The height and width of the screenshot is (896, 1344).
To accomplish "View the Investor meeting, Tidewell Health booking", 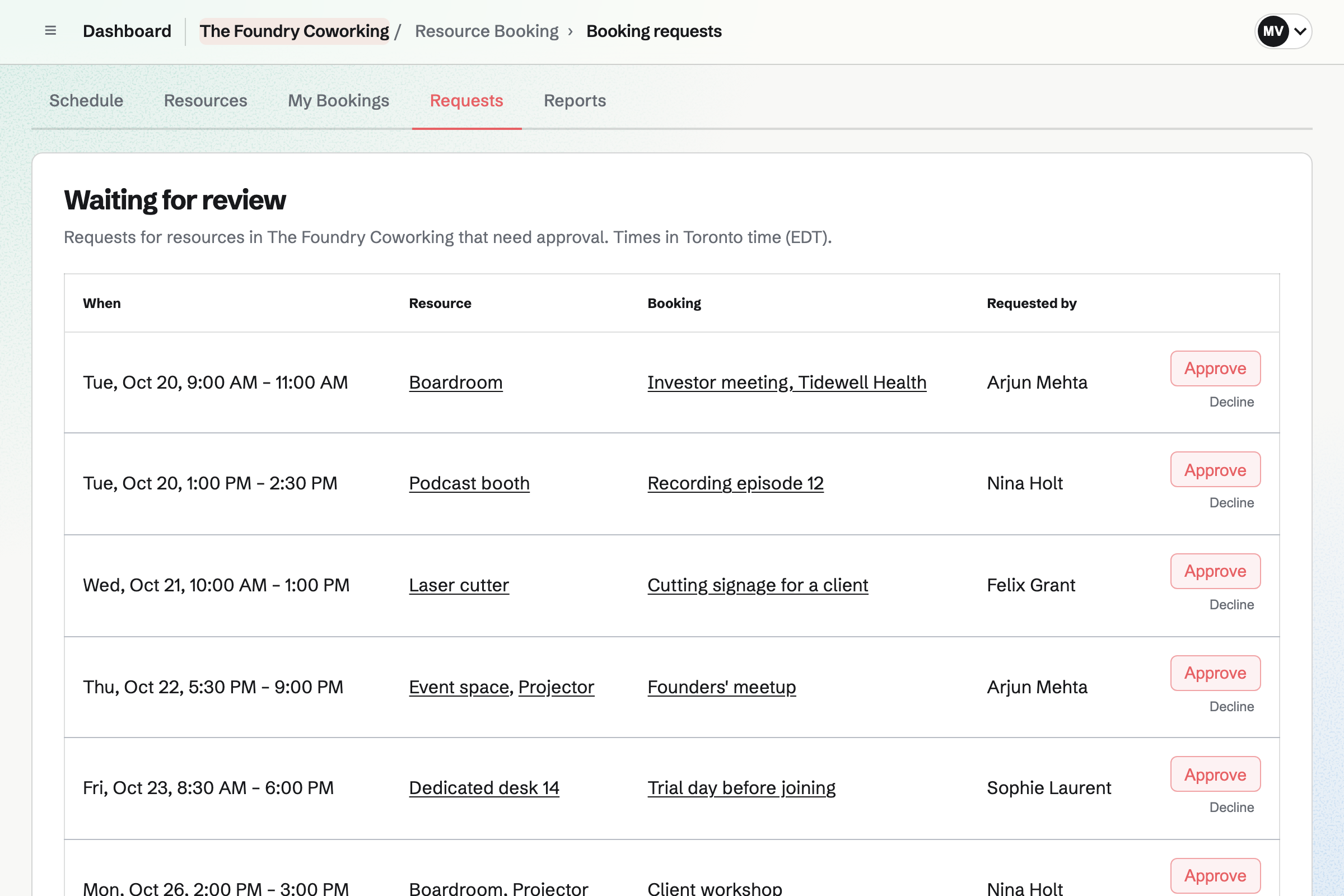I will point(787,382).
